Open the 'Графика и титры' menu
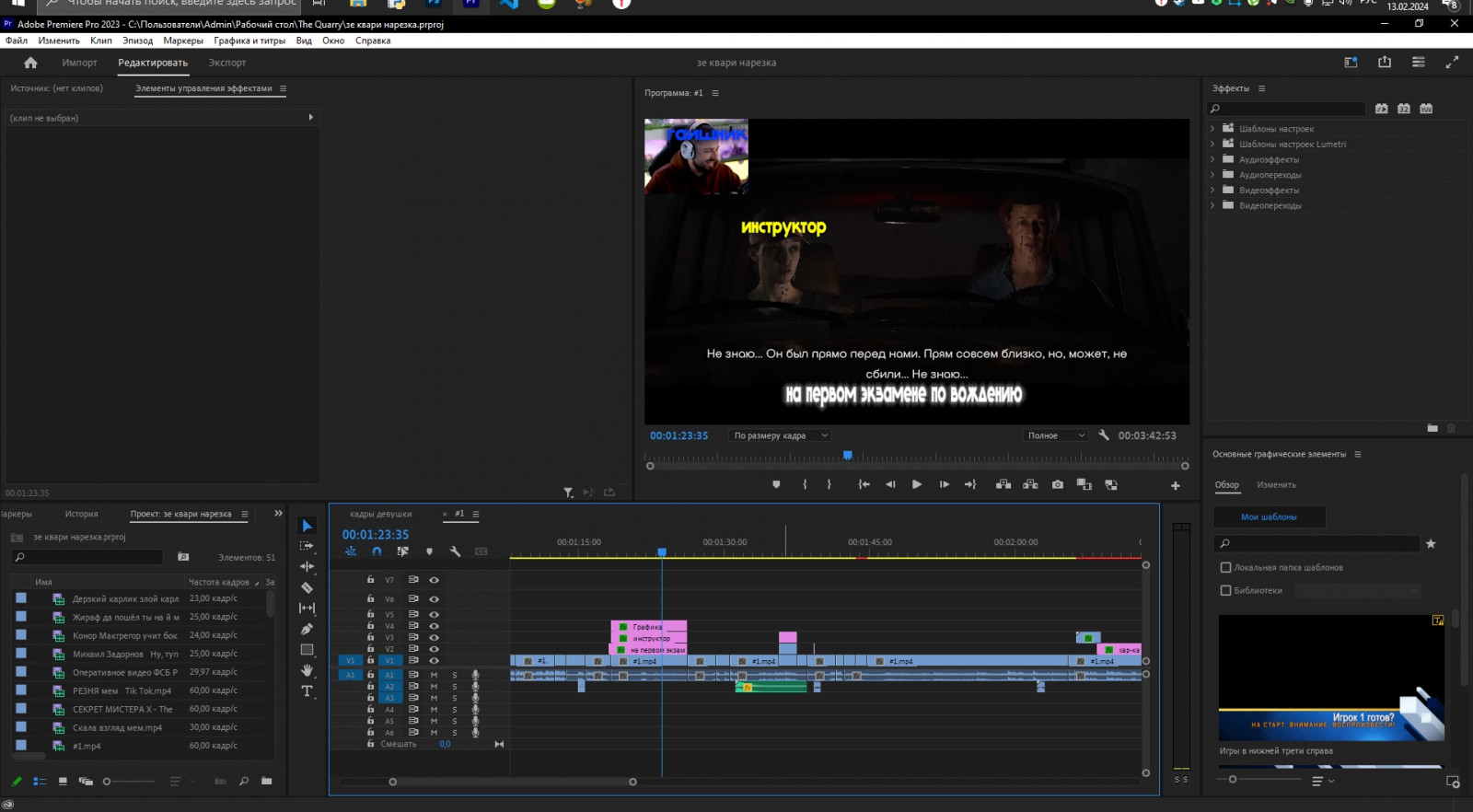The image size is (1473, 812). click(249, 41)
